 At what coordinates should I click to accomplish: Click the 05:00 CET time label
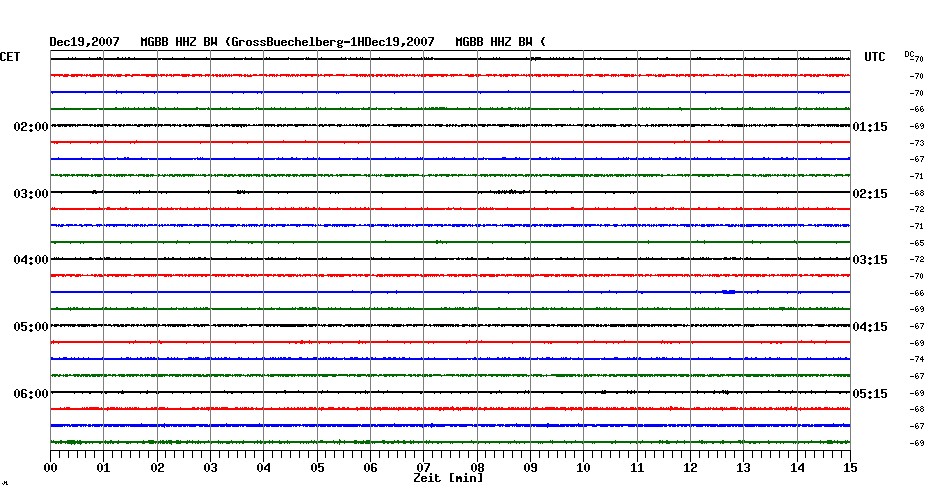31,327
